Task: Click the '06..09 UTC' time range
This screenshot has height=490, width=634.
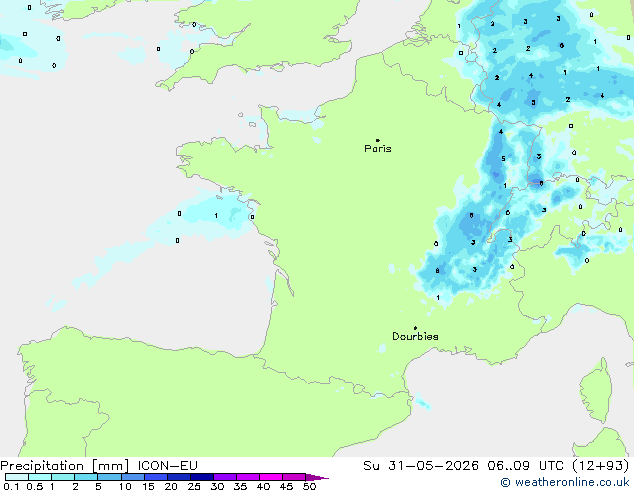Action: pyautogui.click(x=526, y=465)
